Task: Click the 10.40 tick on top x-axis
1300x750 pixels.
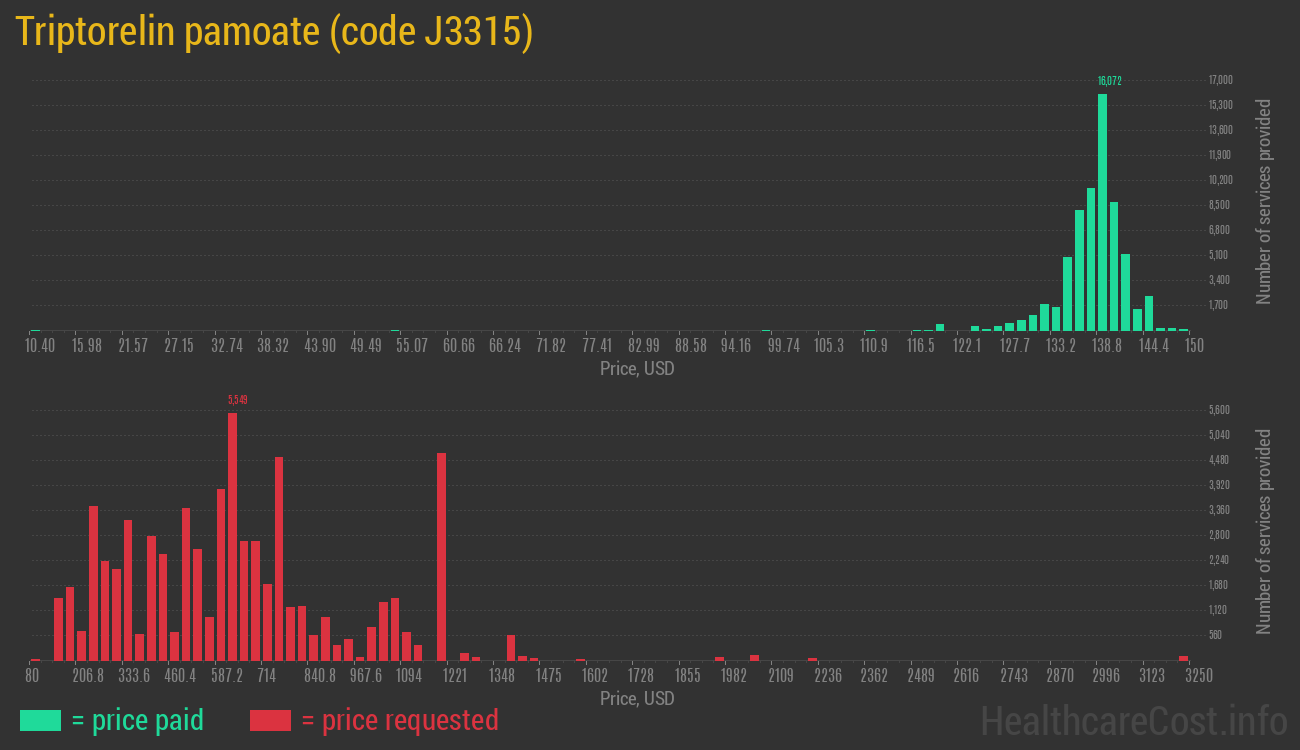Action: pyautogui.click(x=40, y=346)
